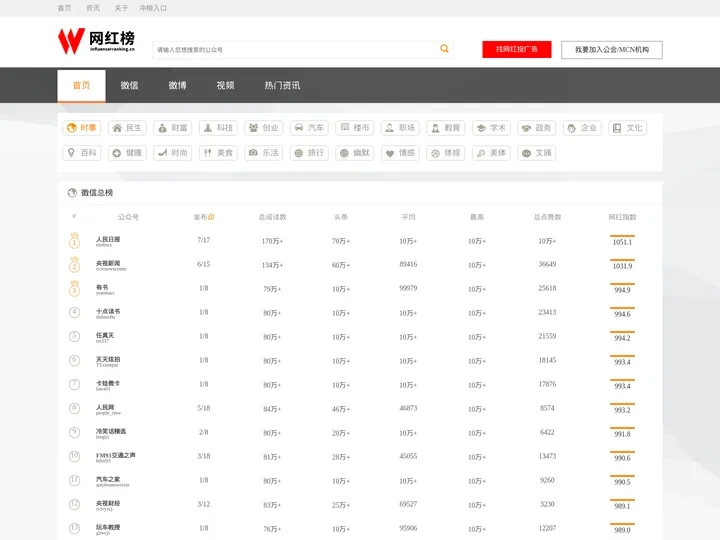Screen dimensions: 720x540
Task: Open the 人民日报 account entry
Action: click(x=108, y=241)
